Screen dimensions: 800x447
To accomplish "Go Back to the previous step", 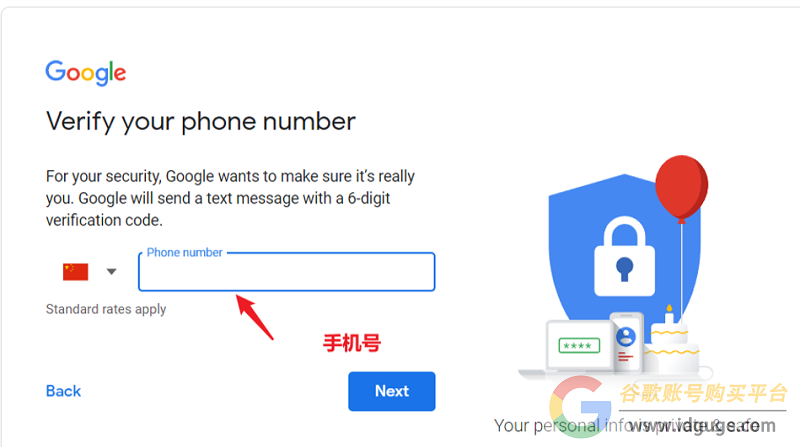I will click(x=63, y=391).
